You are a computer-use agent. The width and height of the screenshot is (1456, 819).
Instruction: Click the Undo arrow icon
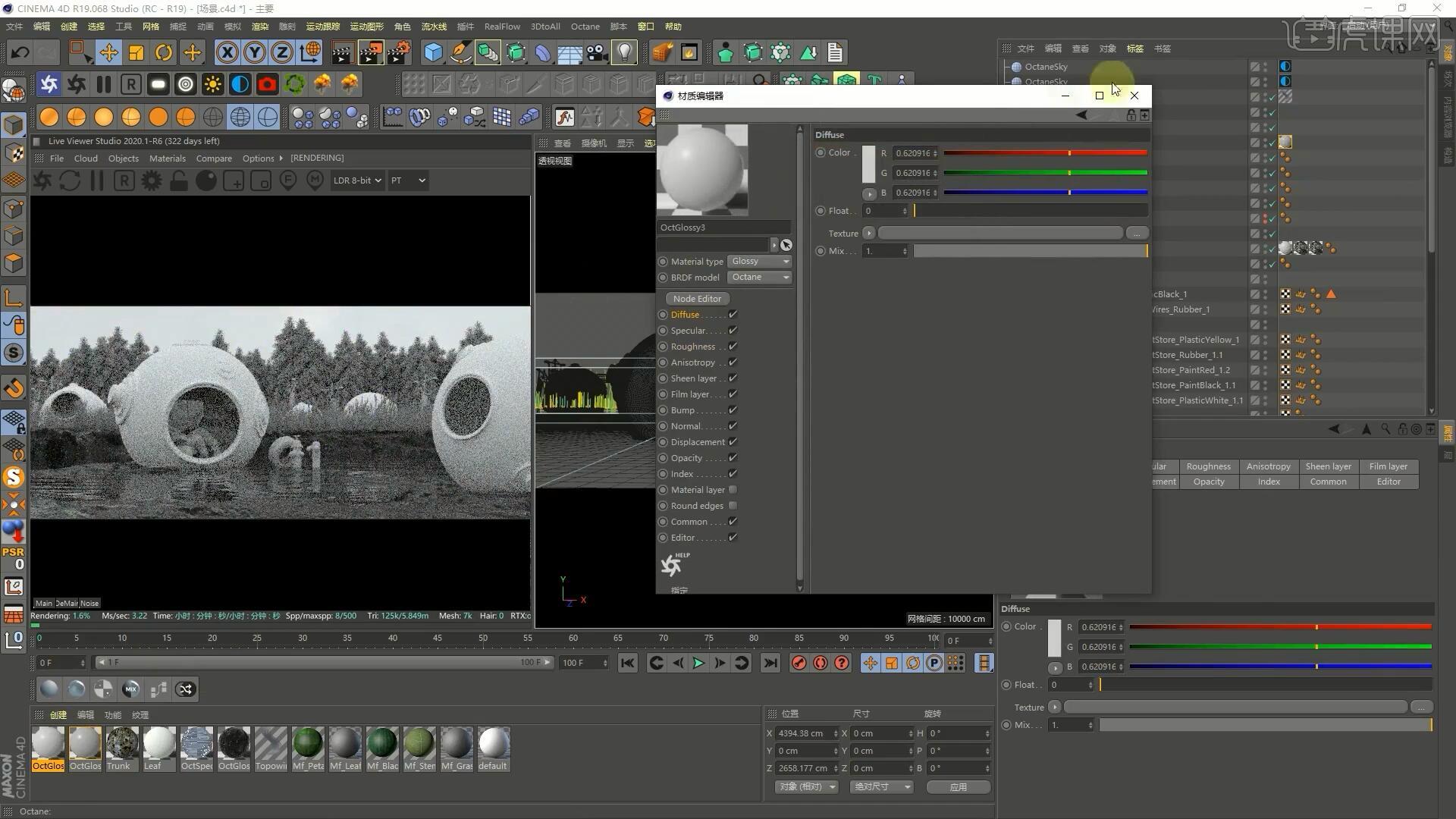[20, 52]
